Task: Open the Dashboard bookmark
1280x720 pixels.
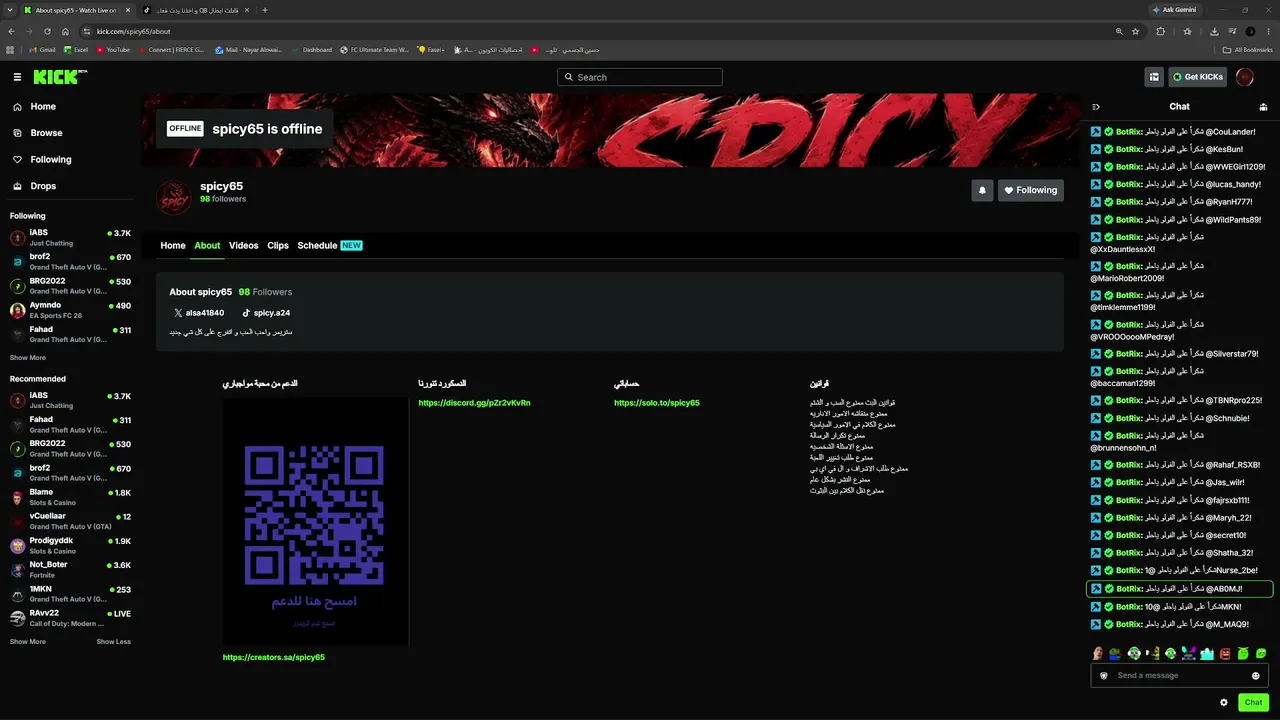Action: [x=311, y=49]
